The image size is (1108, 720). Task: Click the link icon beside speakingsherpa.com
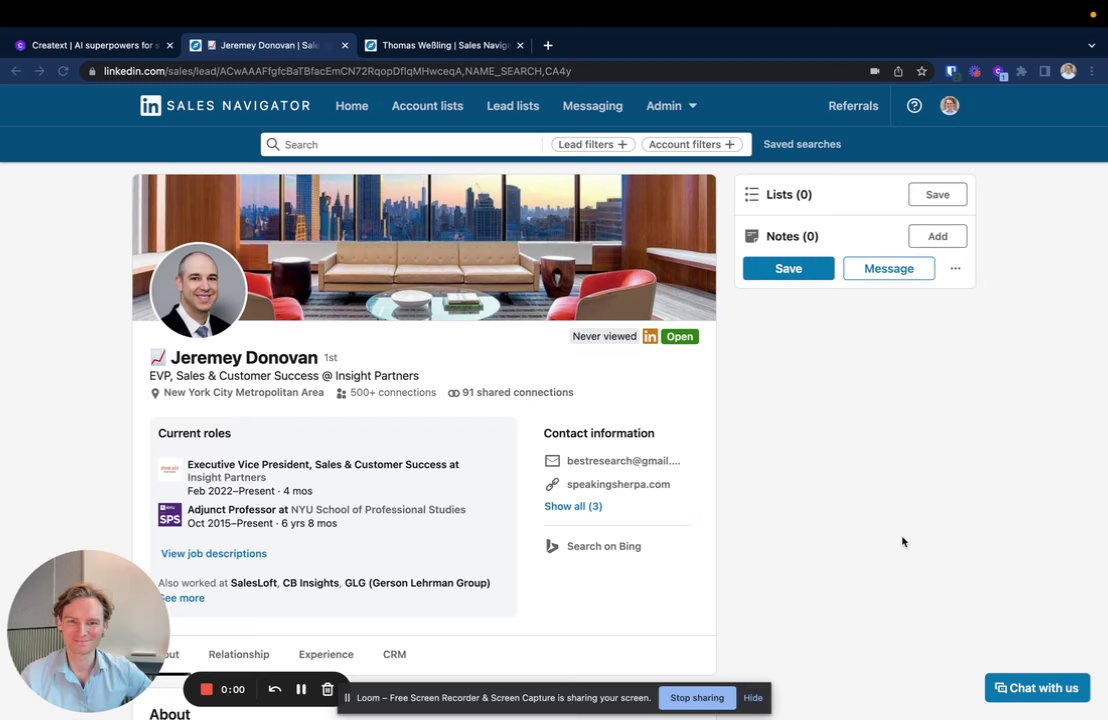pos(552,484)
